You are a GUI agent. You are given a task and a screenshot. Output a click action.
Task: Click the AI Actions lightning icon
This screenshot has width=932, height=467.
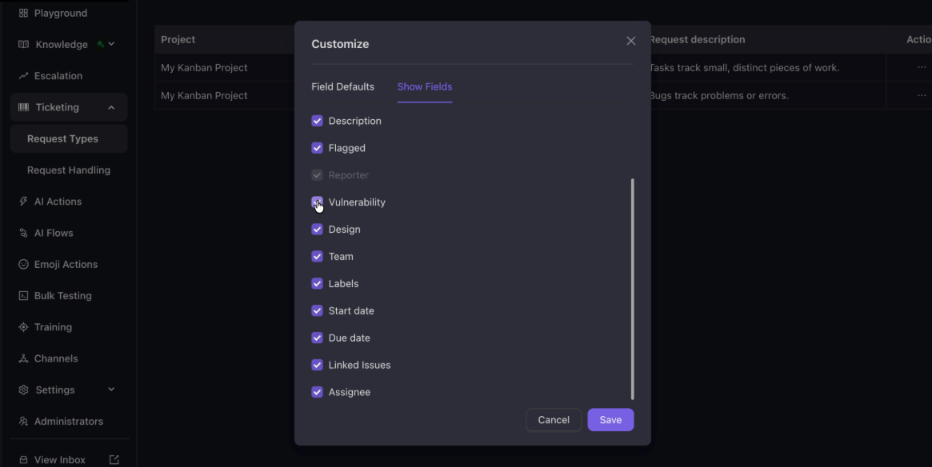point(23,201)
